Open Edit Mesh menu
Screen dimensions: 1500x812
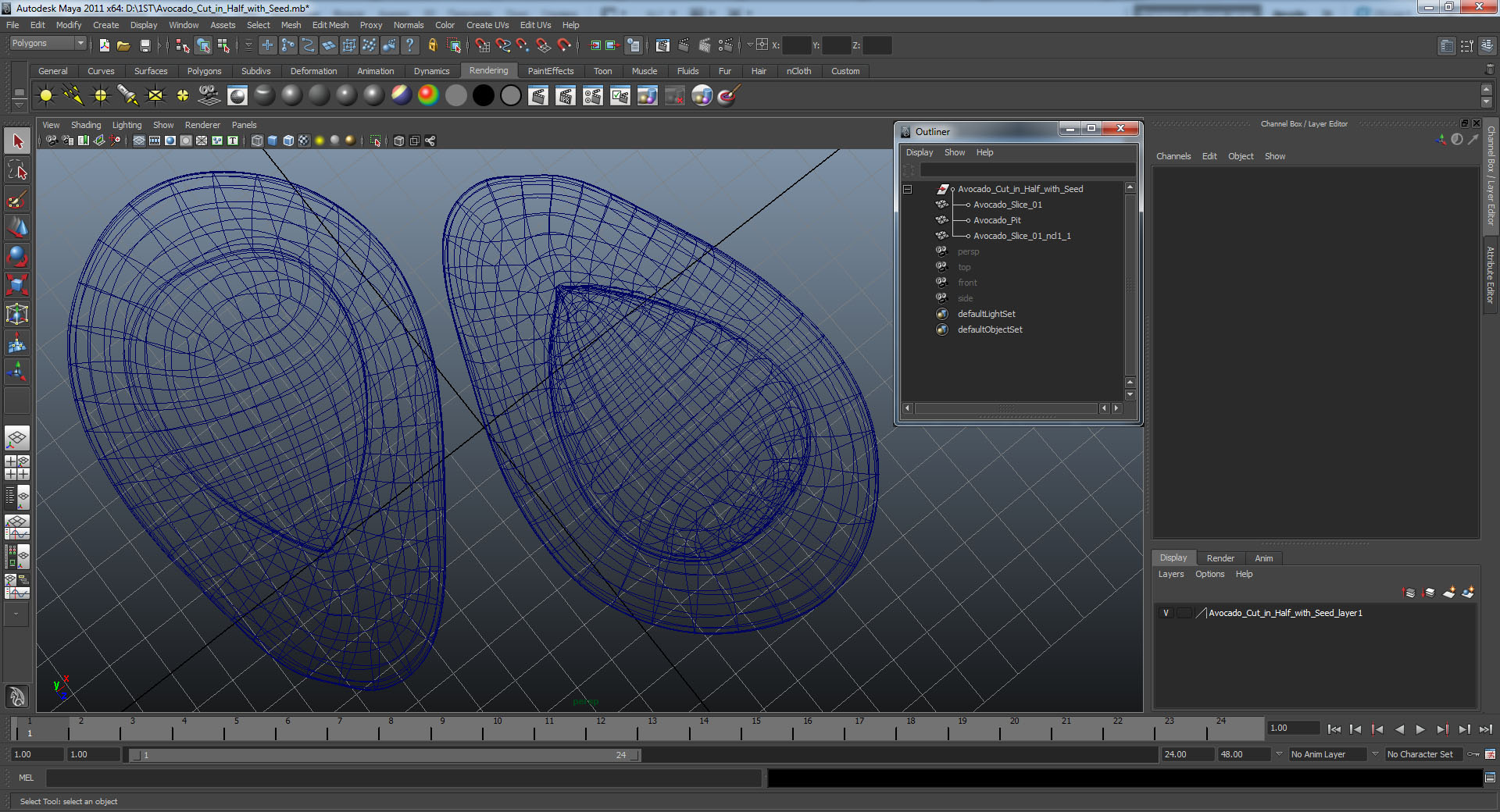[330, 25]
